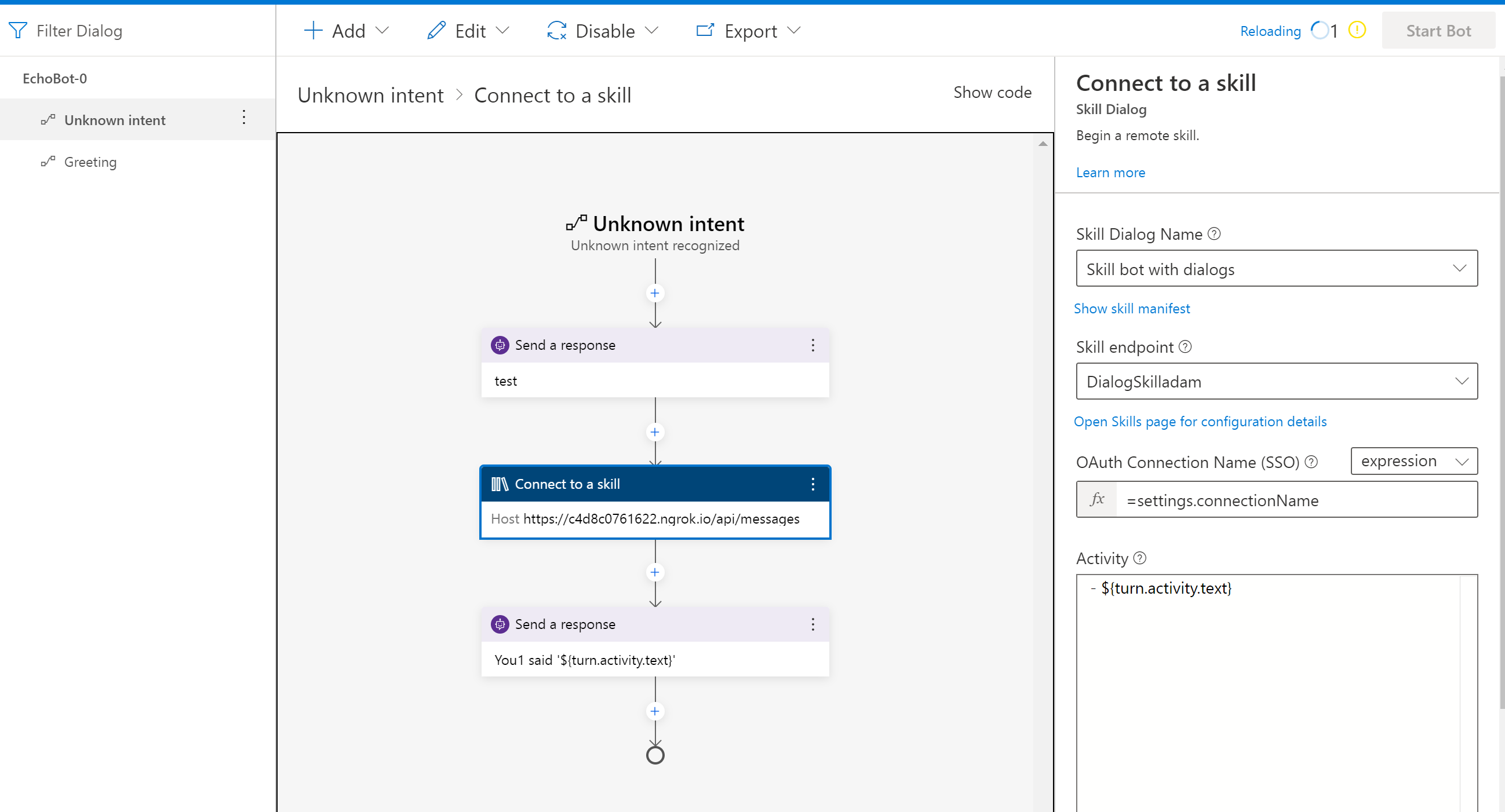Click the fx icon in the OAuth expression field
Image resolution: width=1505 pixels, height=812 pixels.
[x=1097, y=499]
